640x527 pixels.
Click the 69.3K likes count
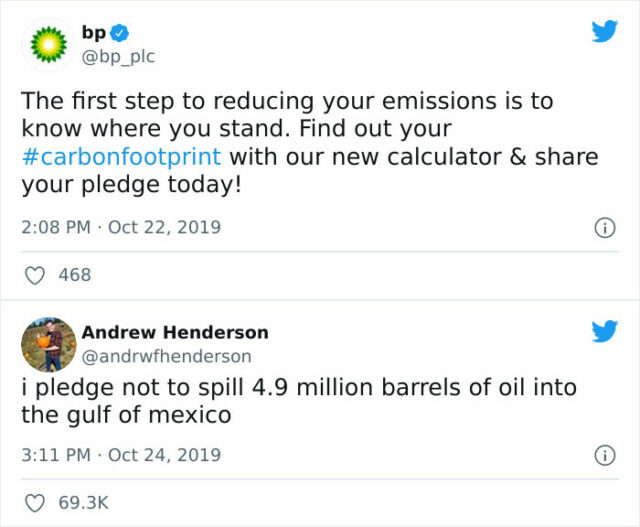tap(82, 502)
